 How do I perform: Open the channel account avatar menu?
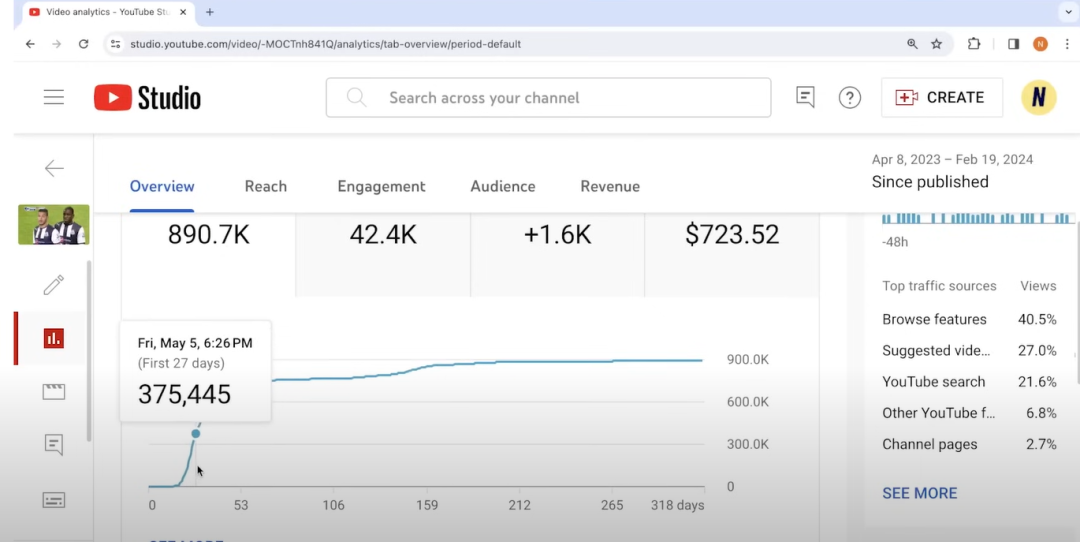click(1038, 98)
